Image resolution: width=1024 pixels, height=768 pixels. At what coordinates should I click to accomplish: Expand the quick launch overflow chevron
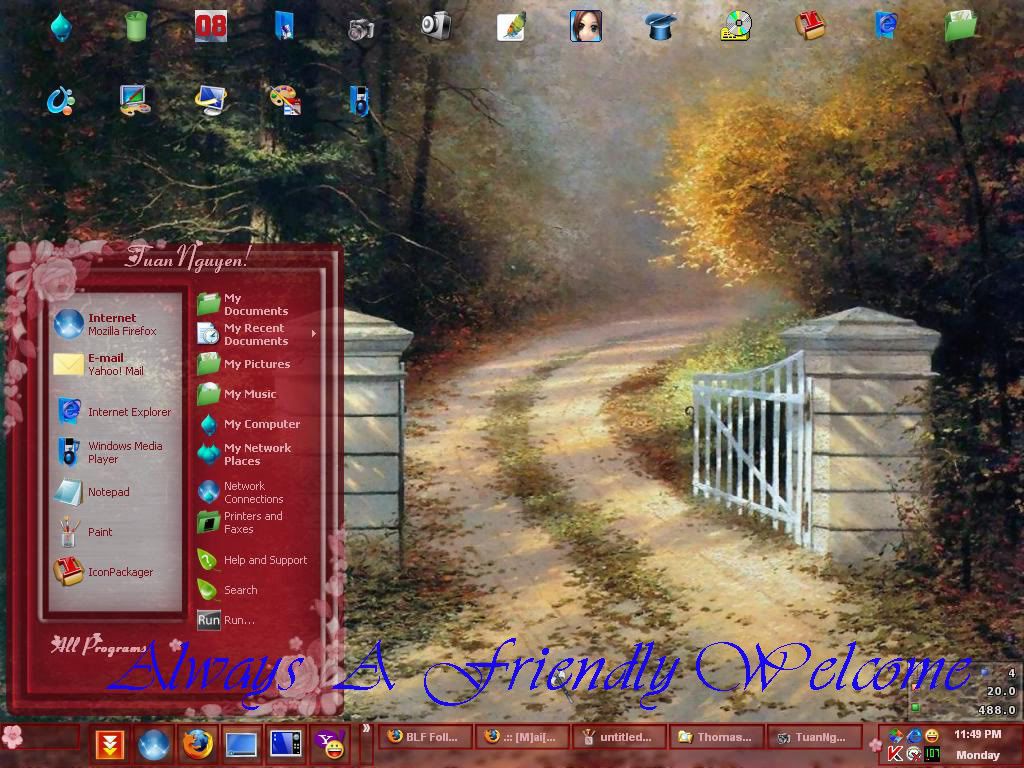[366, 728]
